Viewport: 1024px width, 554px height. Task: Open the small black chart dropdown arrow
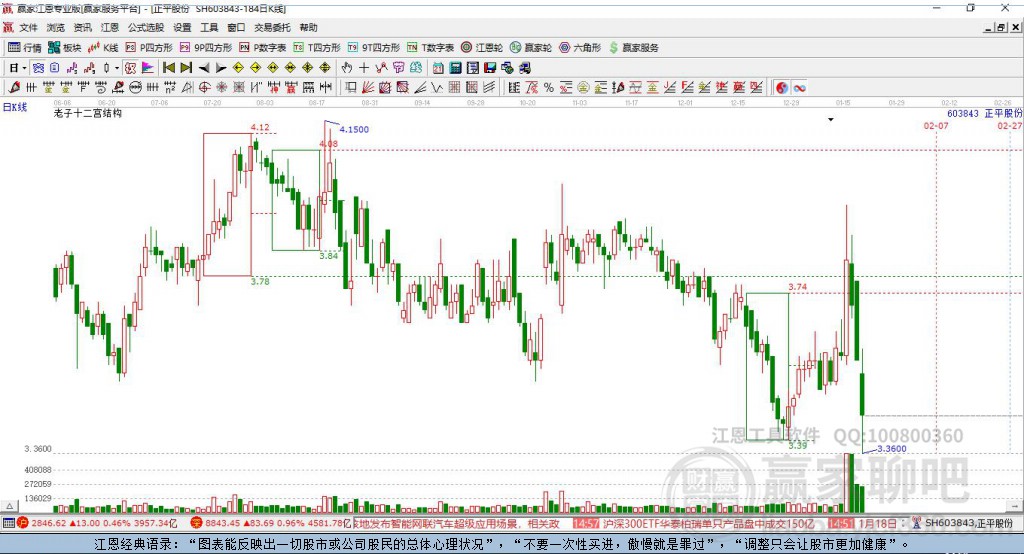pyautogui.click(x=831, y=120)
